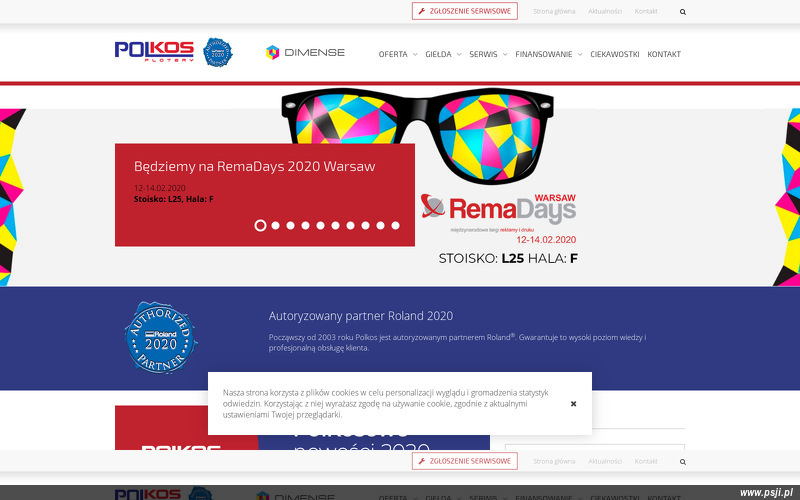
Task: Select the first slider dot
Action: coord(260,226)
